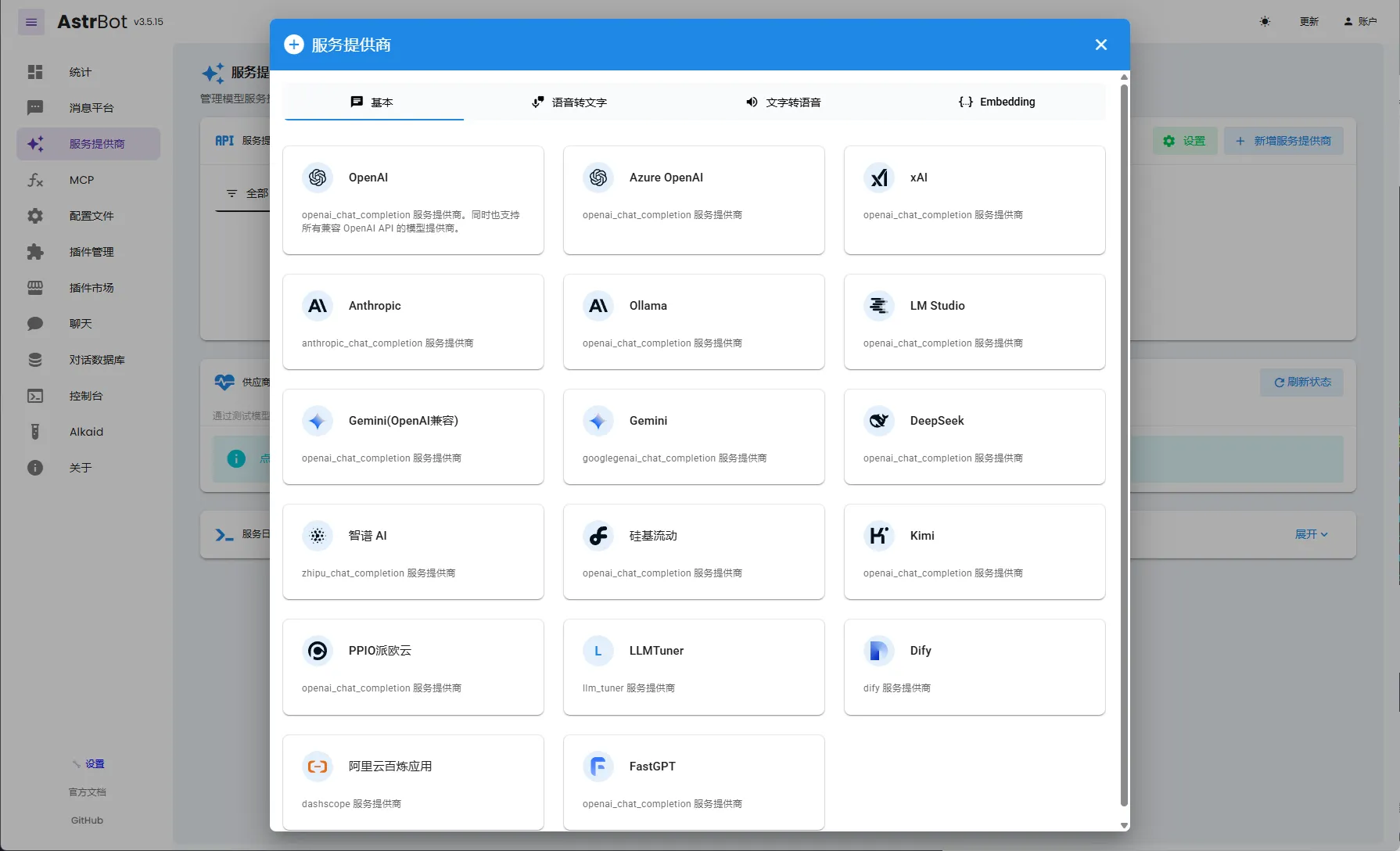Click the PPIO派欧云 logo icon
Viewport: 1400px width, 851px height.
[318, 651]
